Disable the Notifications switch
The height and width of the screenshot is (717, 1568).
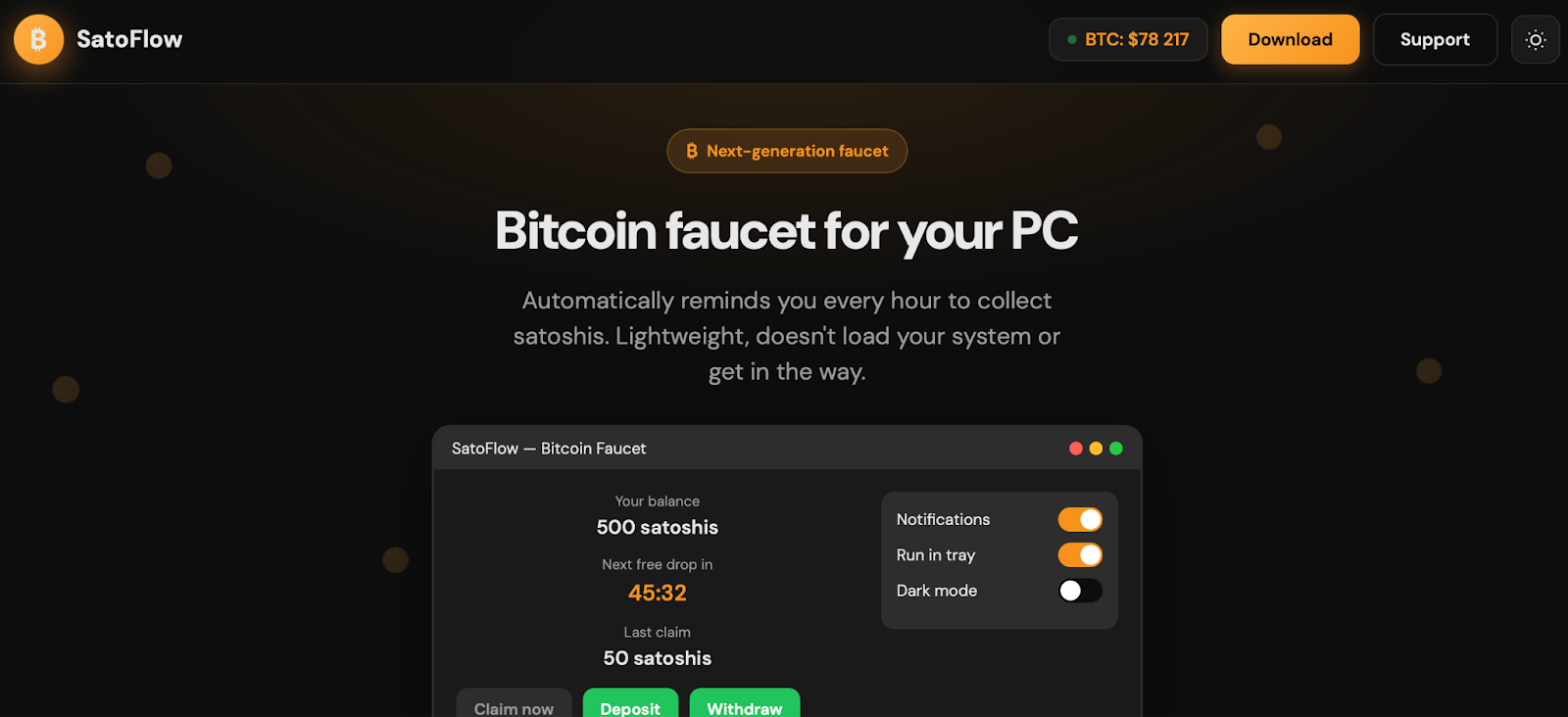[1080, 519]
